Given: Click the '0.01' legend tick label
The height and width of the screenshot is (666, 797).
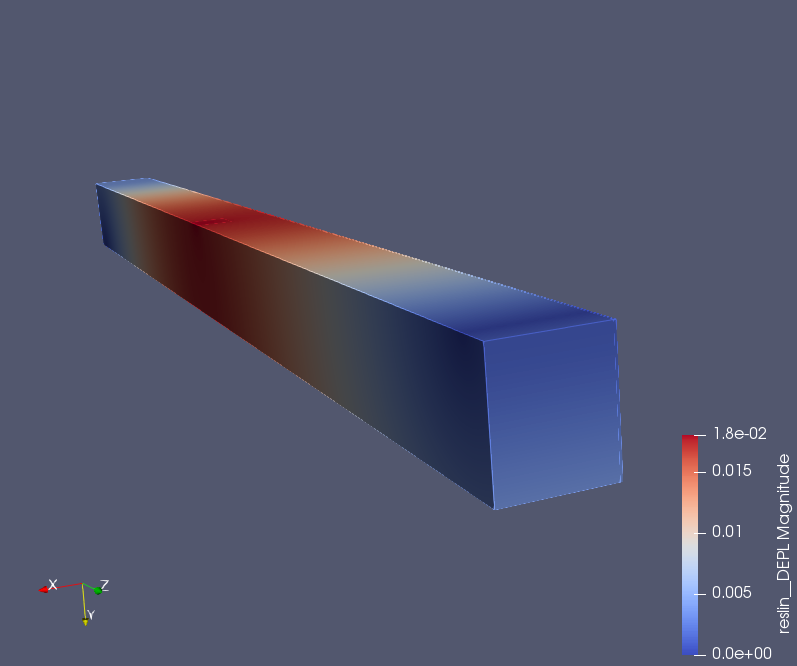Looking at the screenshot, I should (727, 532).
